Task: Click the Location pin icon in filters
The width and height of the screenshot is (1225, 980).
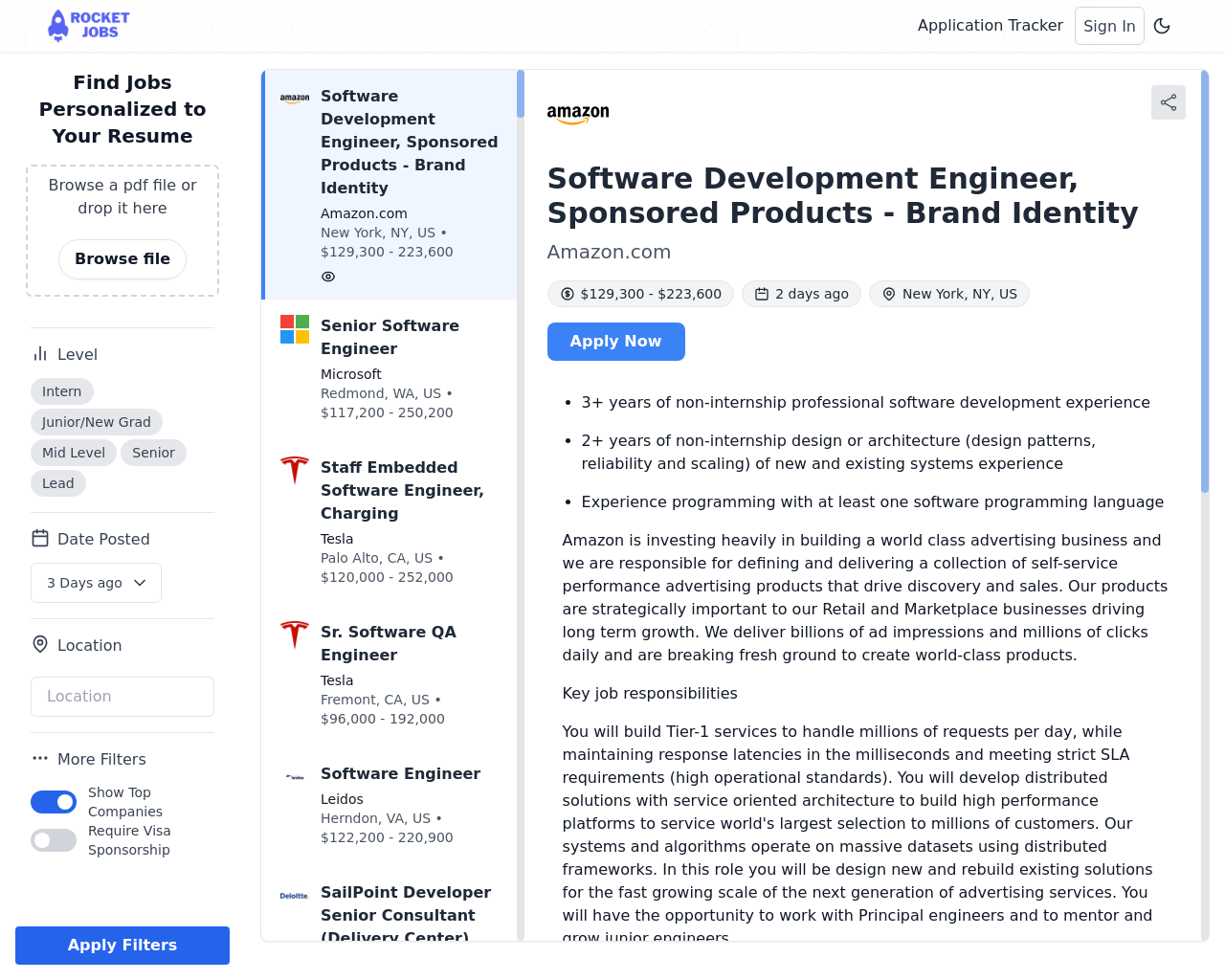Action: pyautogui.click(x=40, y=645)
